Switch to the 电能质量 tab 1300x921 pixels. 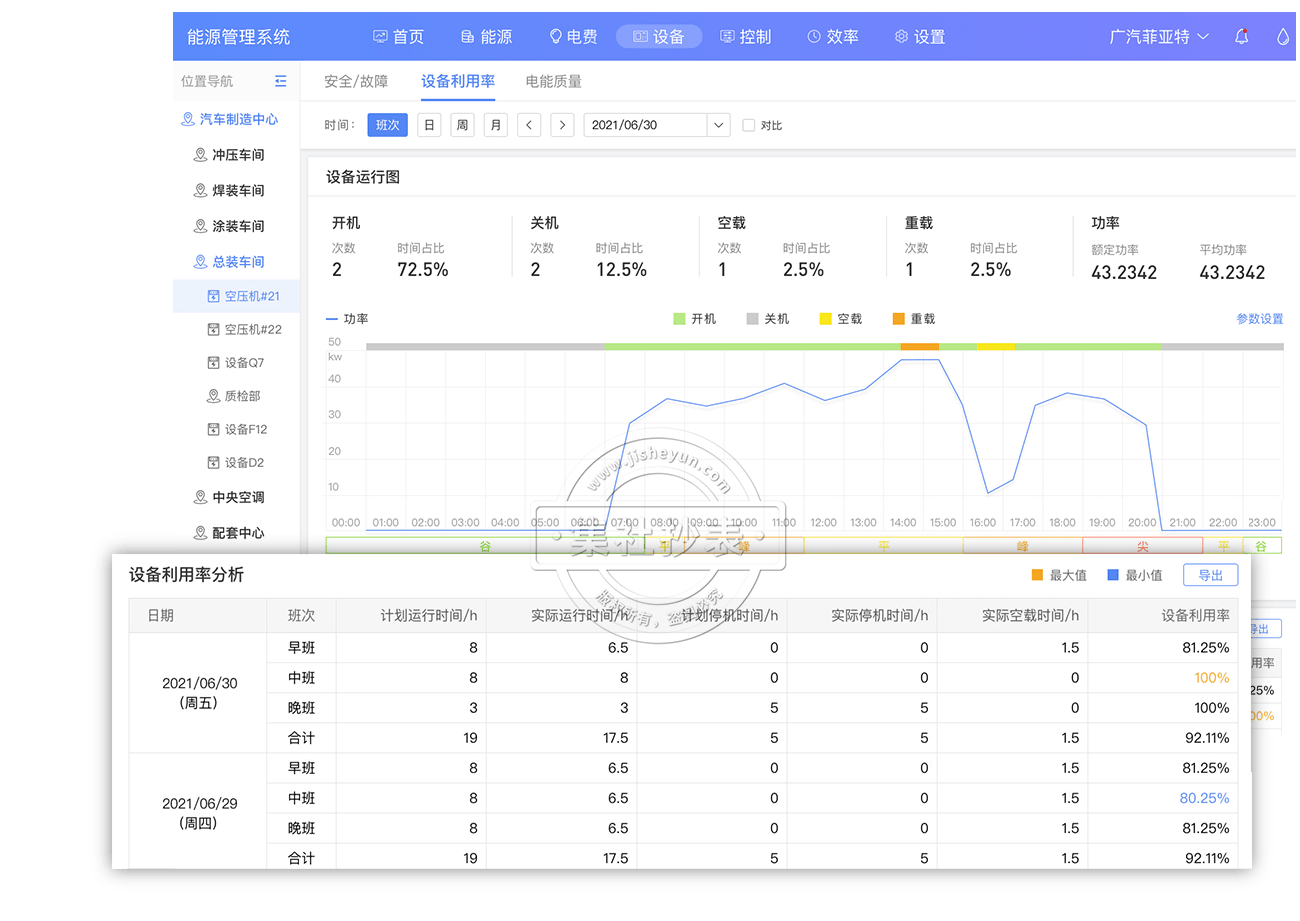coord(553,81)
